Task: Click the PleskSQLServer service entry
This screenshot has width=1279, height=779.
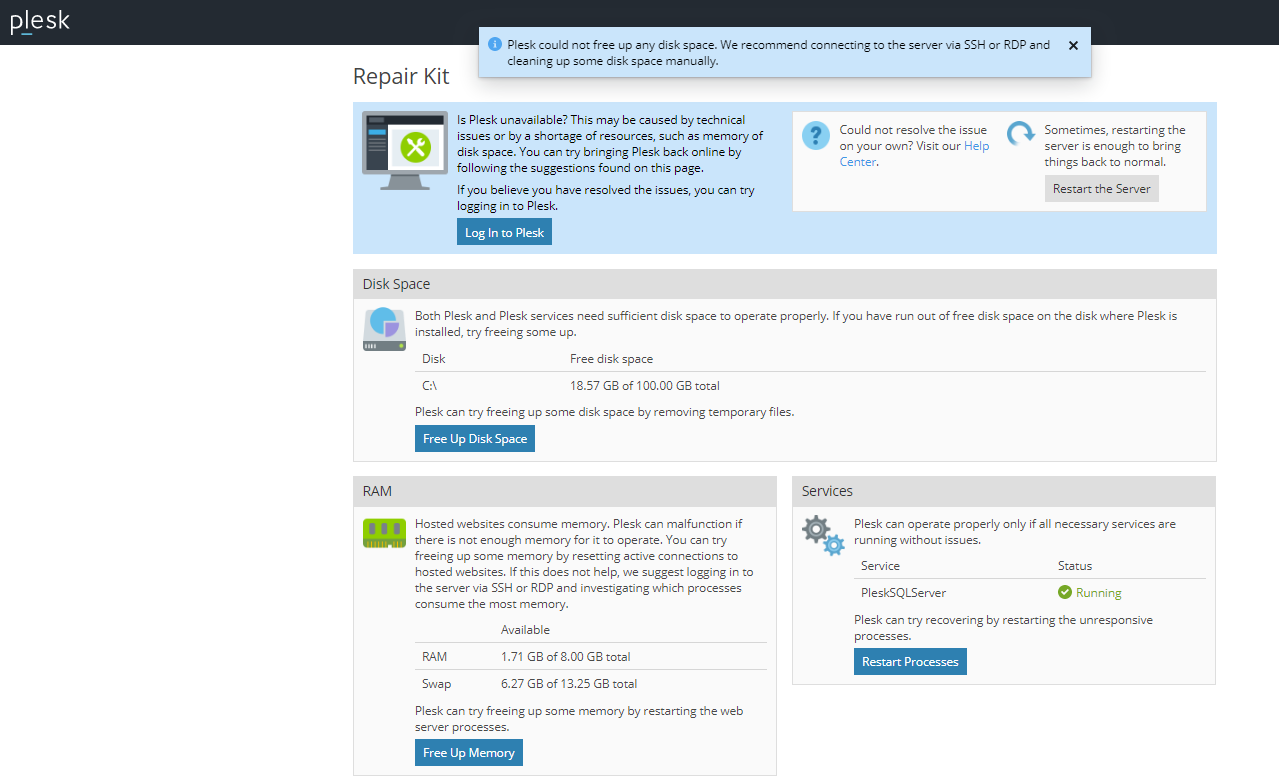Action: (903, 593)
